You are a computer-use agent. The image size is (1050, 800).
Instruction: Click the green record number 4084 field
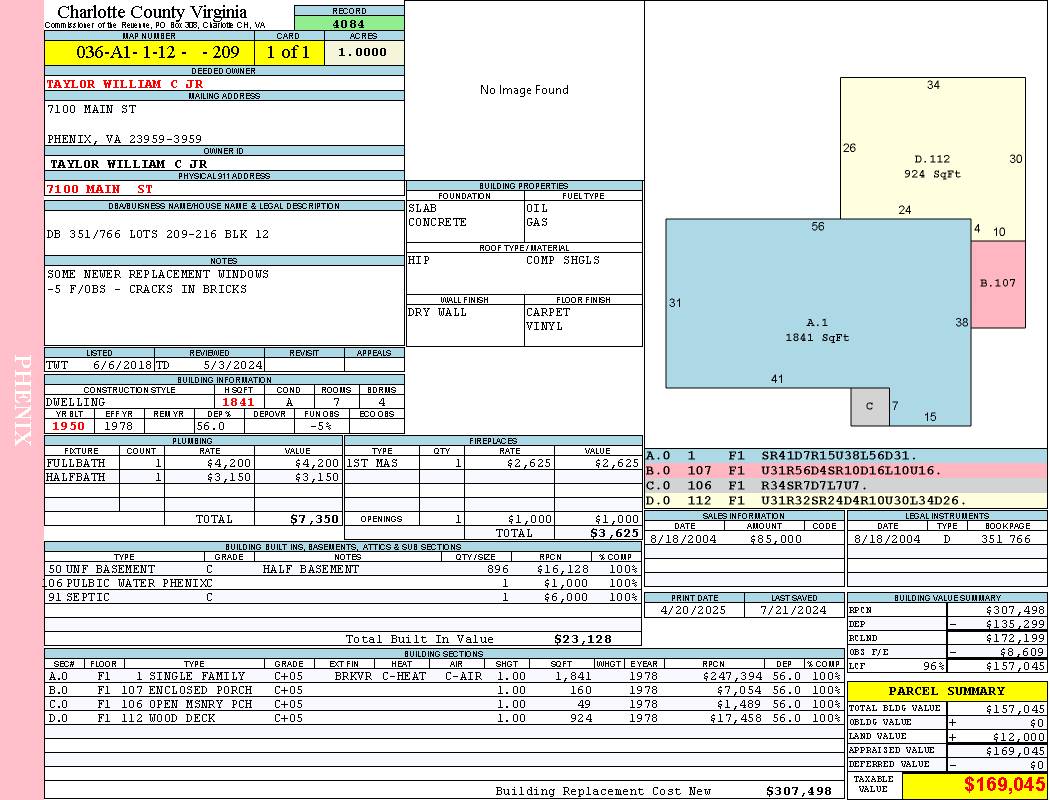(x=349, y=23)
